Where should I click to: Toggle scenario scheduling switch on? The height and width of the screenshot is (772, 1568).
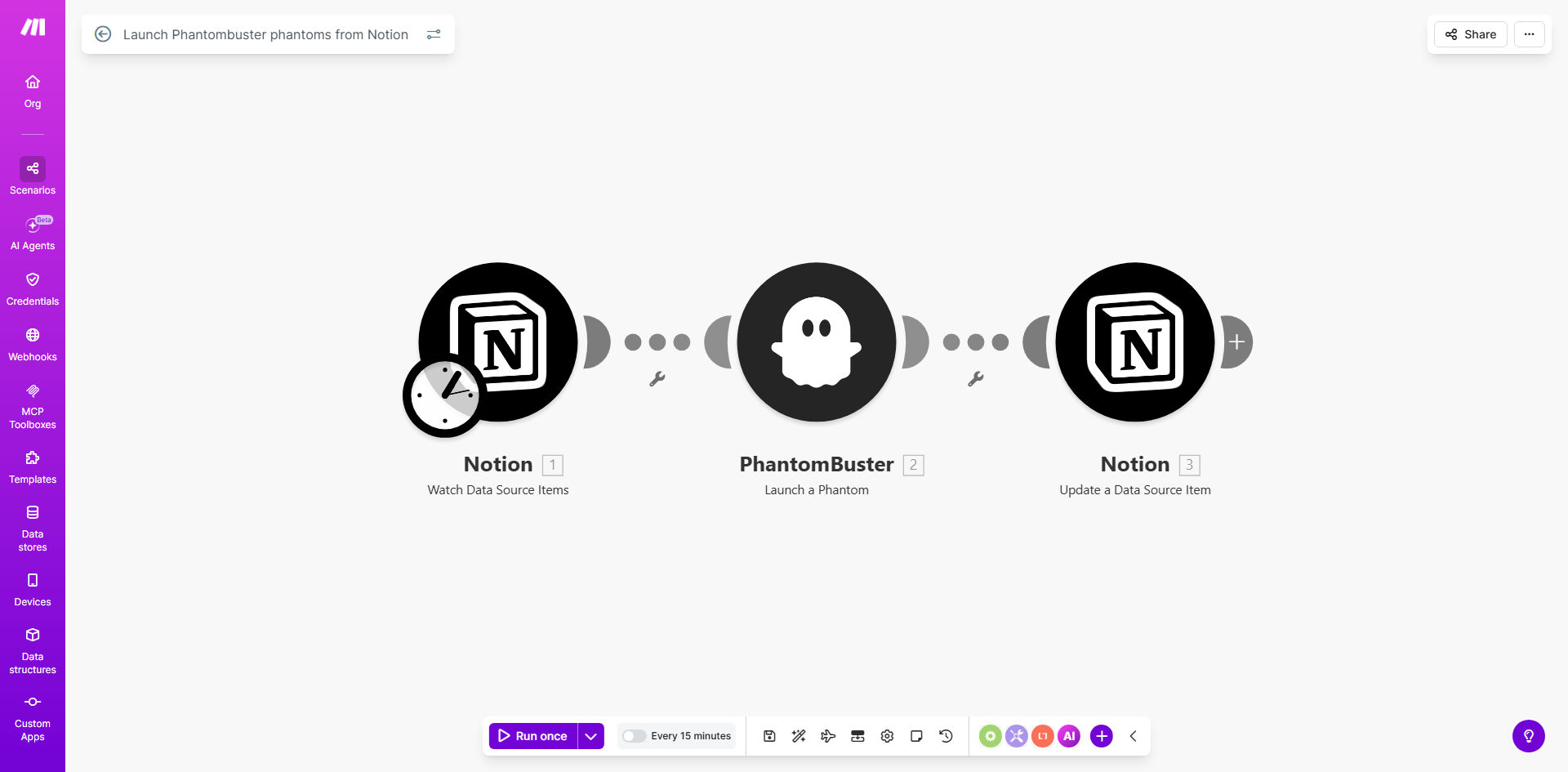[634, 736]
